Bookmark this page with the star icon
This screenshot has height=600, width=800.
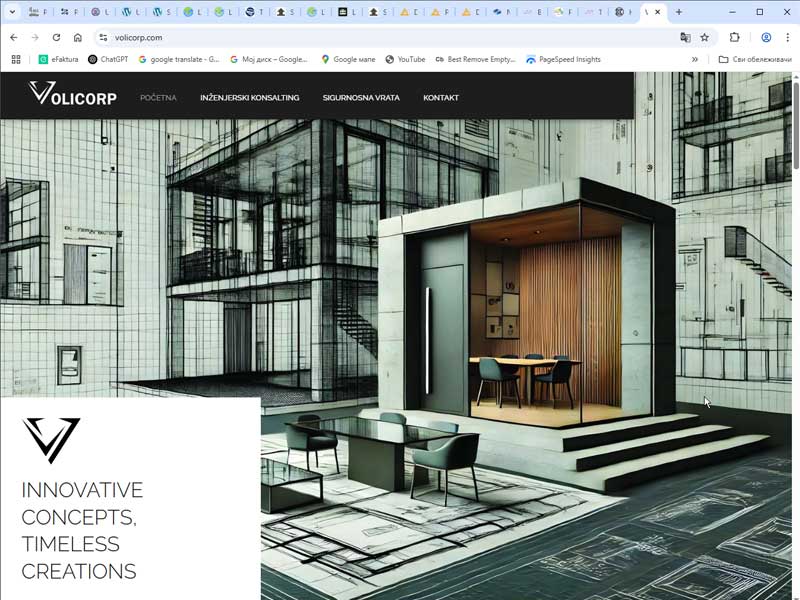[705, 37]
